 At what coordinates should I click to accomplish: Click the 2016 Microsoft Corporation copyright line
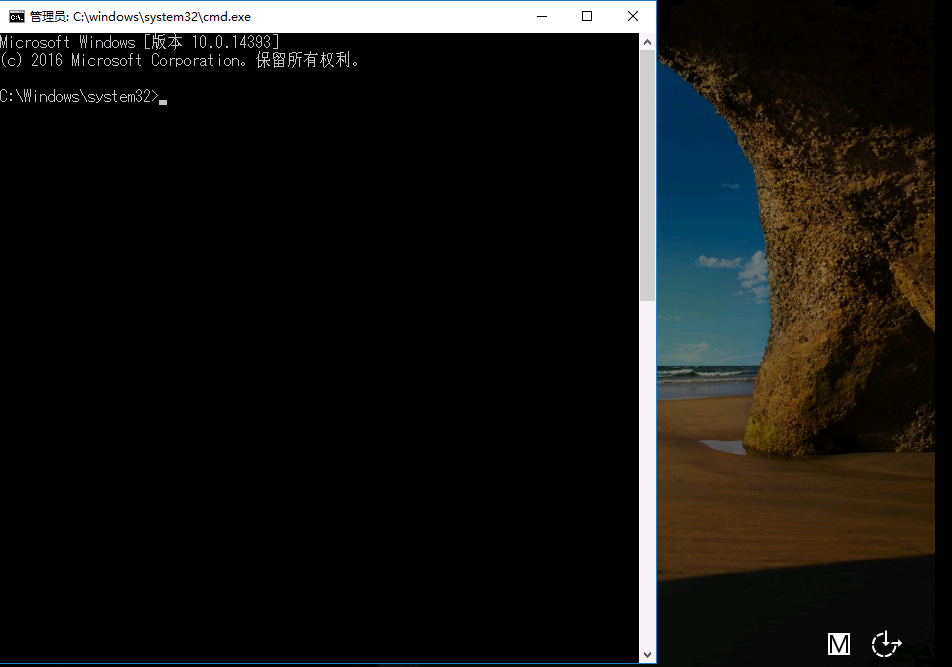tap(180, 60)
